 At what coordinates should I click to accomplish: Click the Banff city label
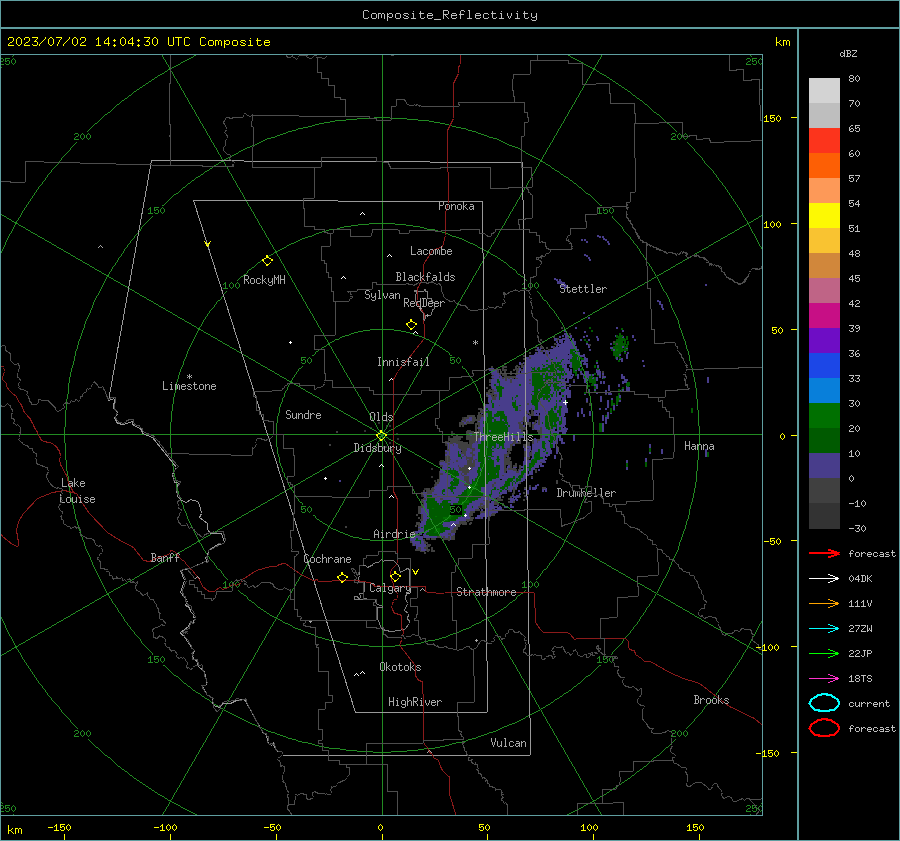[x=165, y=557]
